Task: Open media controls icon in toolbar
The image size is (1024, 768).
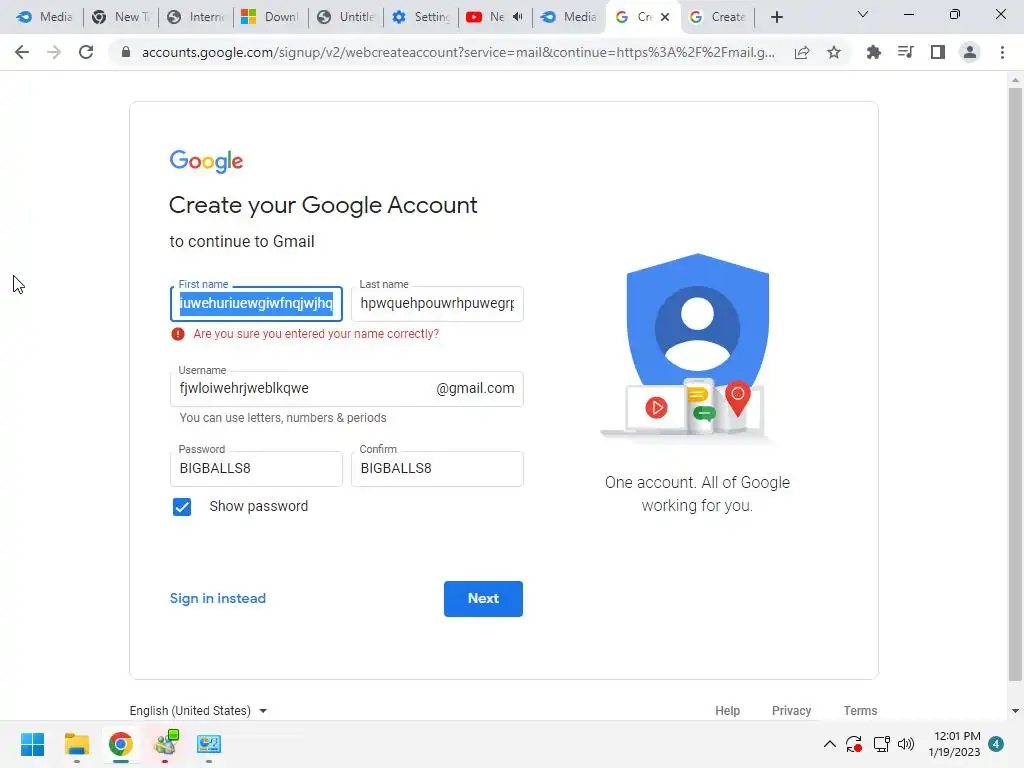Action: tap(905, 52)
